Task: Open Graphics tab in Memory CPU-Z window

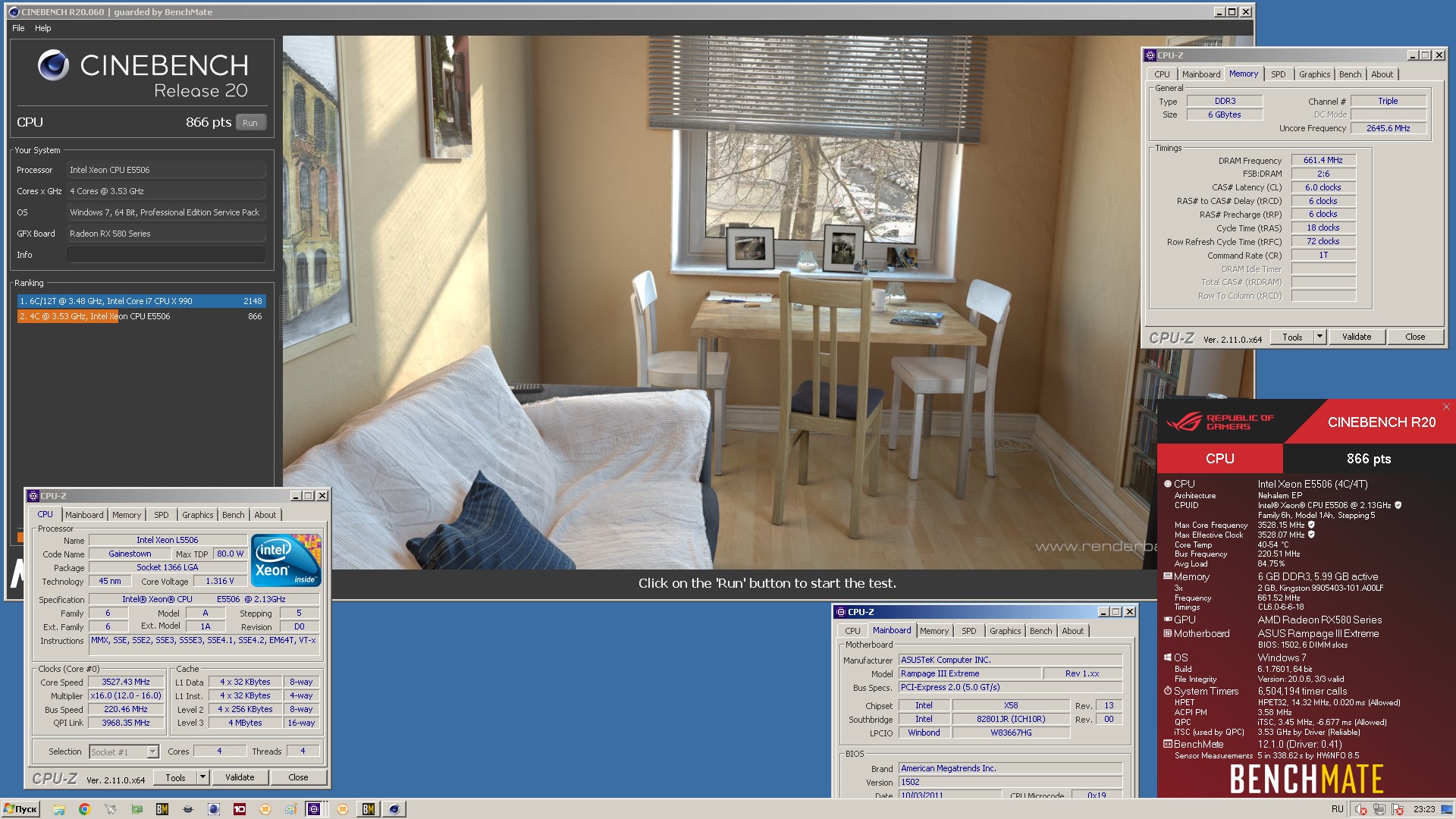Action: [1314, 74]
